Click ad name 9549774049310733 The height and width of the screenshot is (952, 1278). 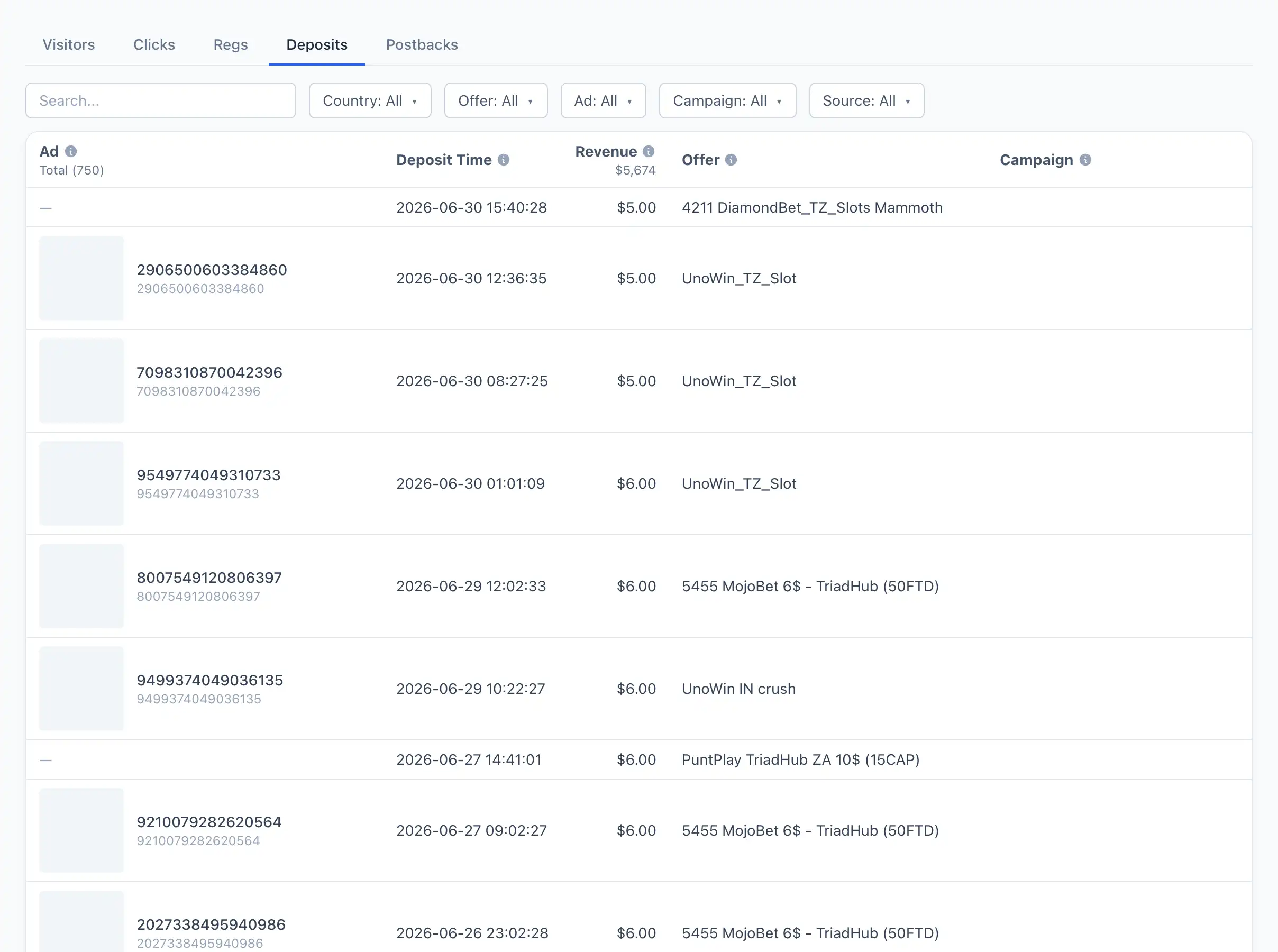[208, 475]
